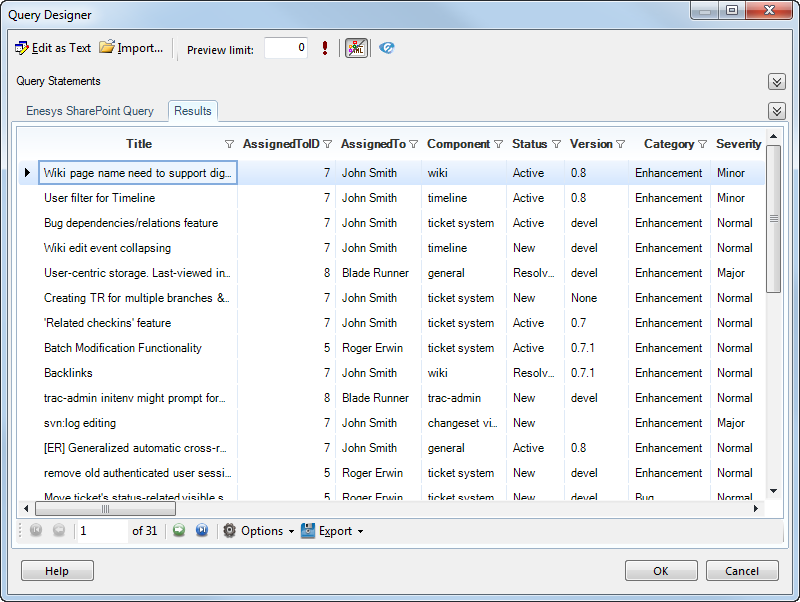Click the horizontal scrollbar thumb
This screenshot has height=602, width=800.
pos(104,509)
